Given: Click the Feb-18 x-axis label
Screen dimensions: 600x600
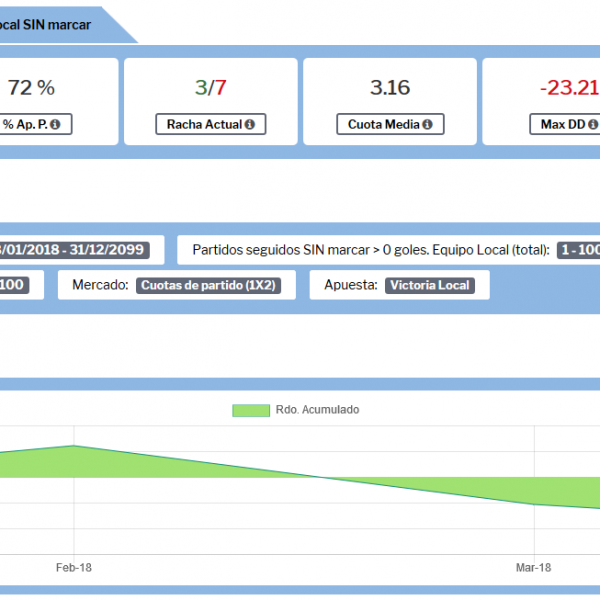Looking at the screenshot, I should (x=73, y=566).
